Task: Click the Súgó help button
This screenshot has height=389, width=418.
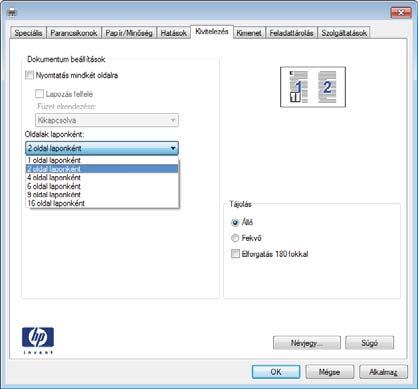Action: point(369,343)
